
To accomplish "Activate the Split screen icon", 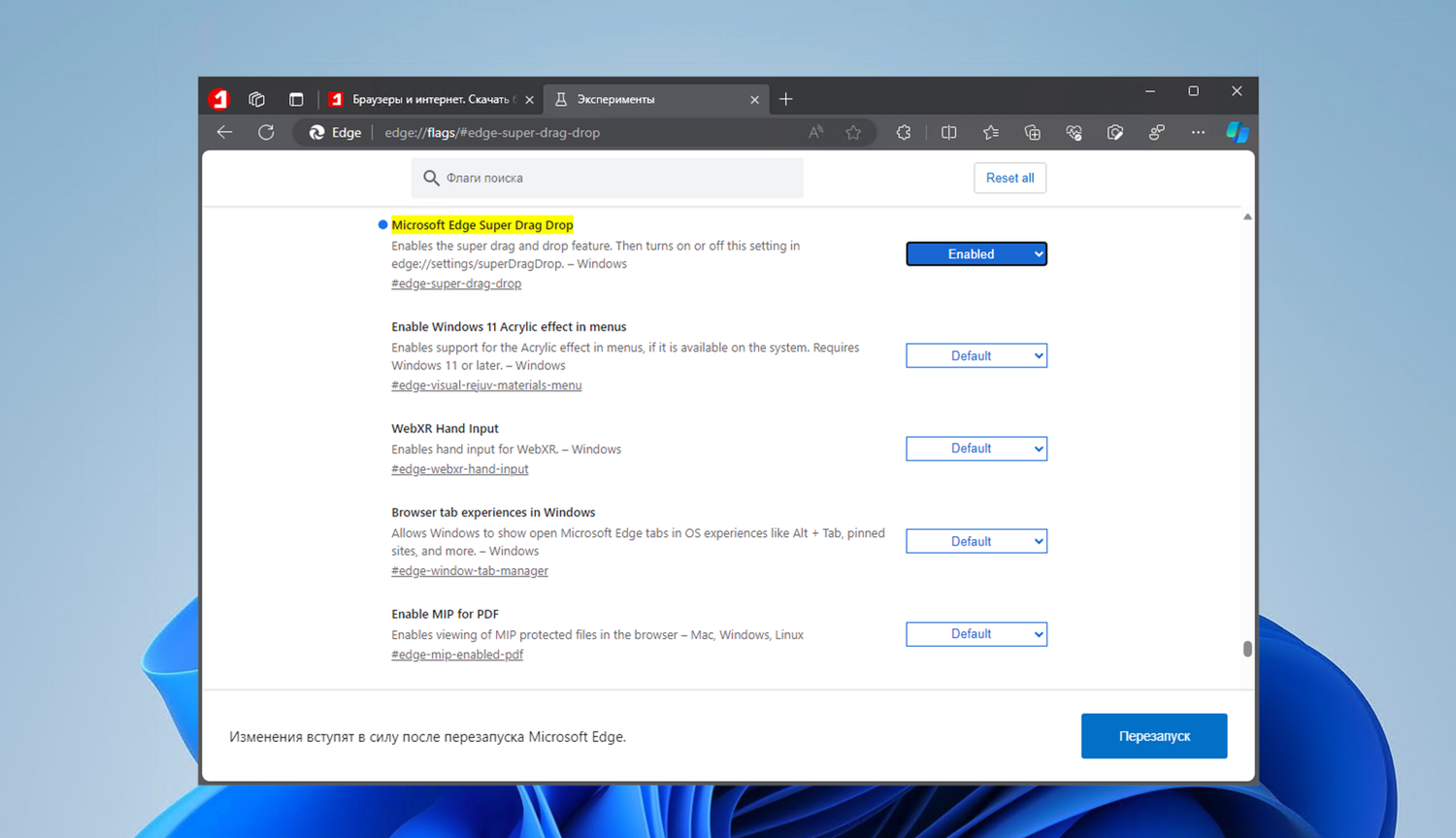I will pyautogui.click(x=949, y=132).
